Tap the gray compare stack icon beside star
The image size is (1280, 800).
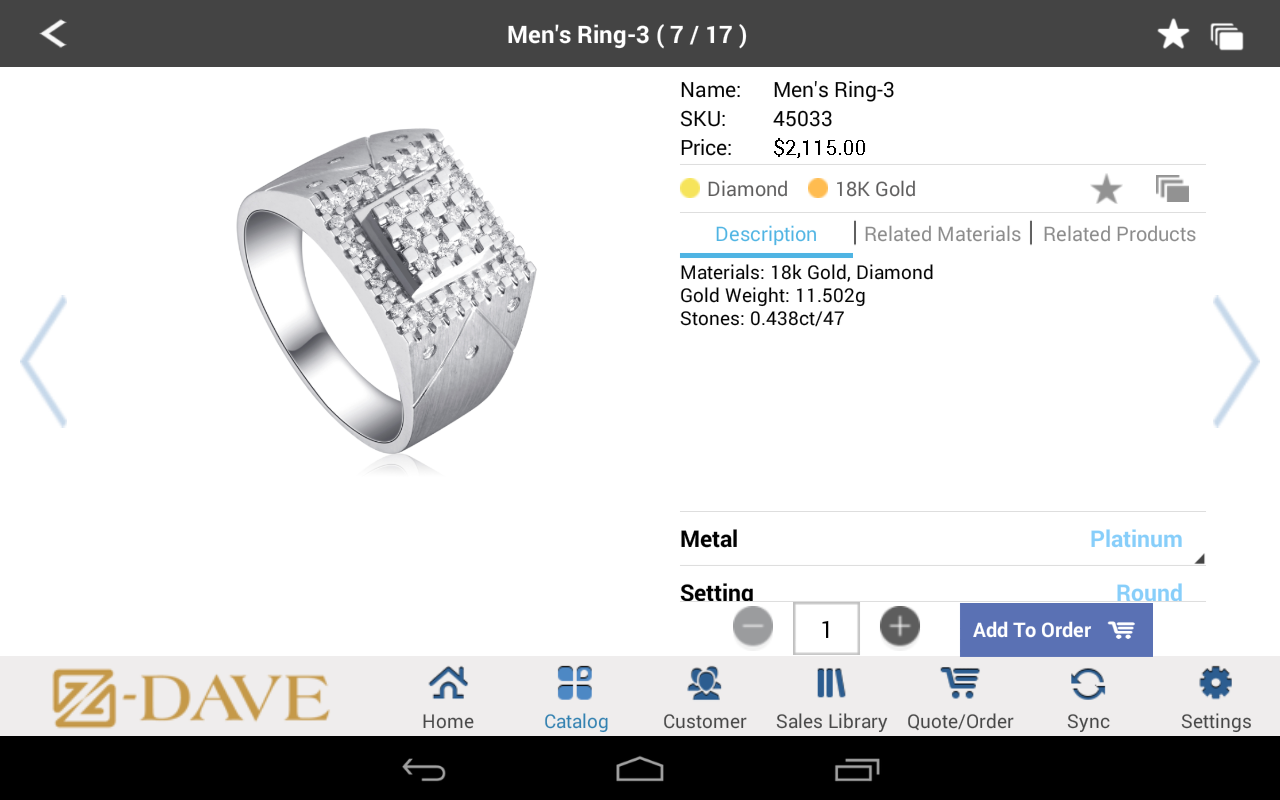(x=1172, y=188)
